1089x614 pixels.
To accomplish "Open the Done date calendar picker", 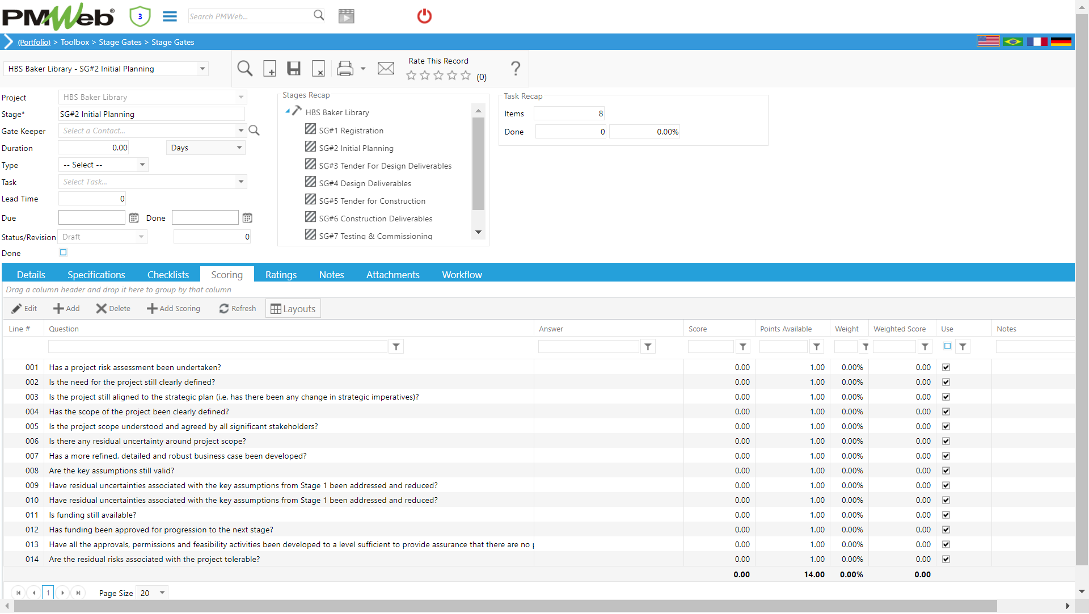I will pyautogui.click(x=247, y=218).
